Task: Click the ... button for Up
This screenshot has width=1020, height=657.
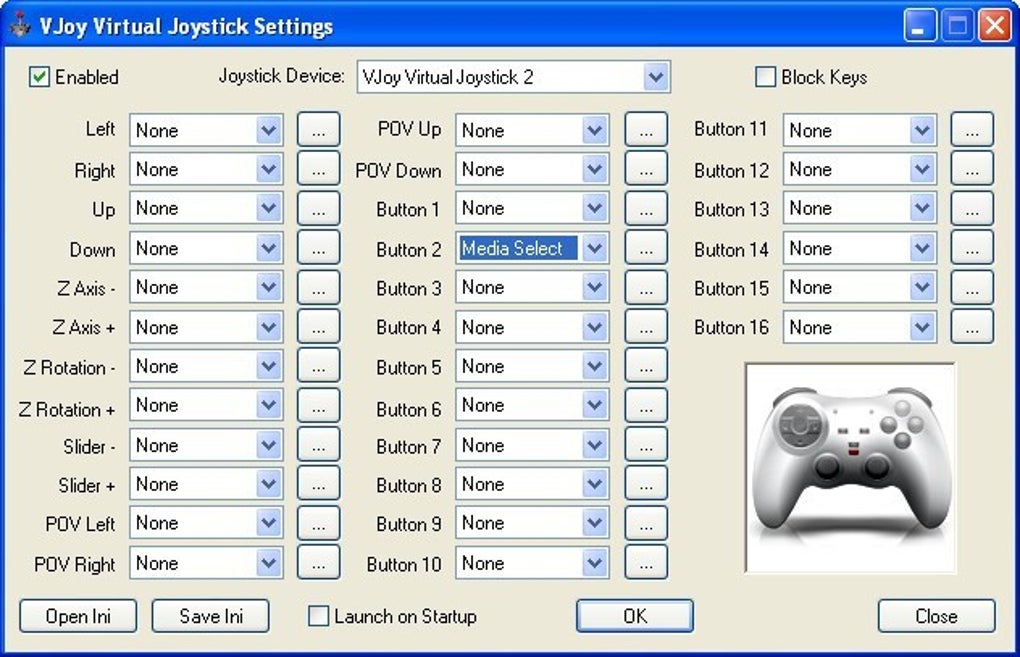Action: click(319, 208)
